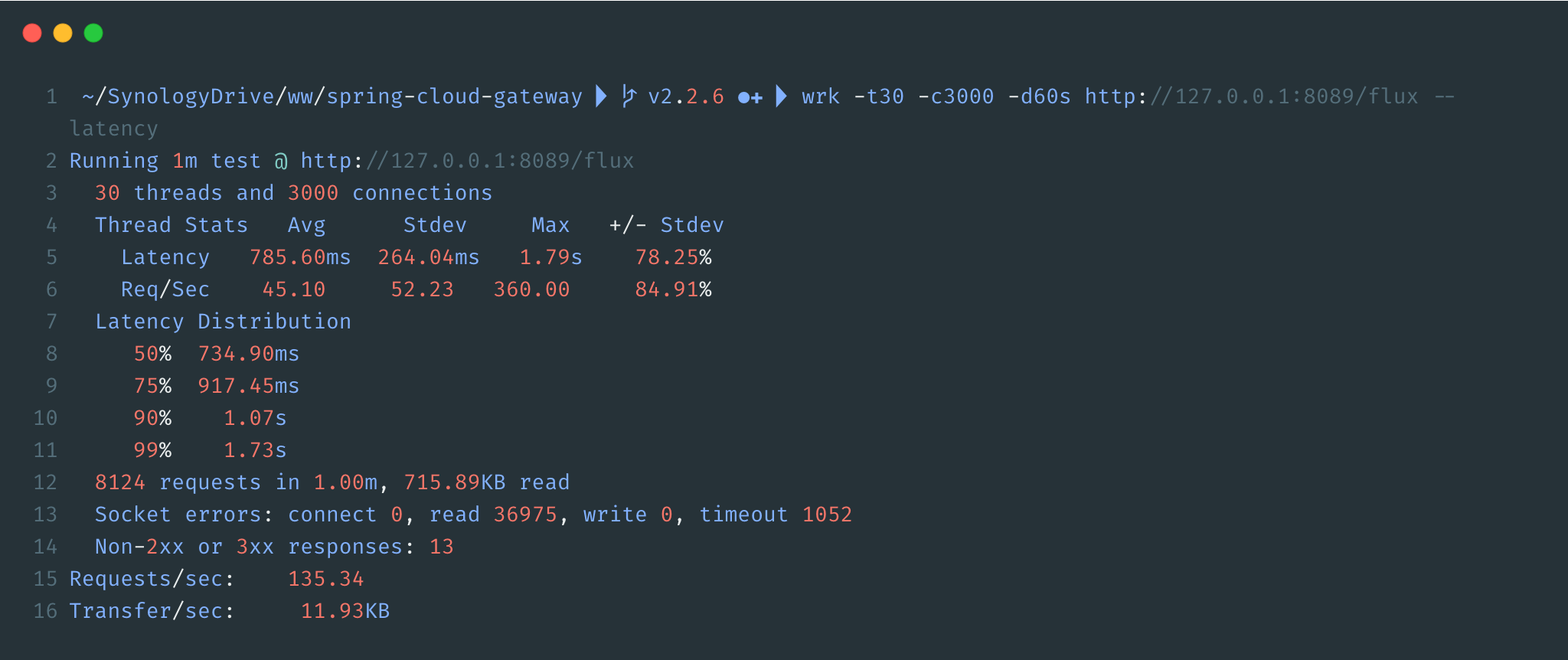Image resolution: width=1568 pixels, height=660 pixels.
Task: Click the 8124 requests count
Action: point(119,482)
